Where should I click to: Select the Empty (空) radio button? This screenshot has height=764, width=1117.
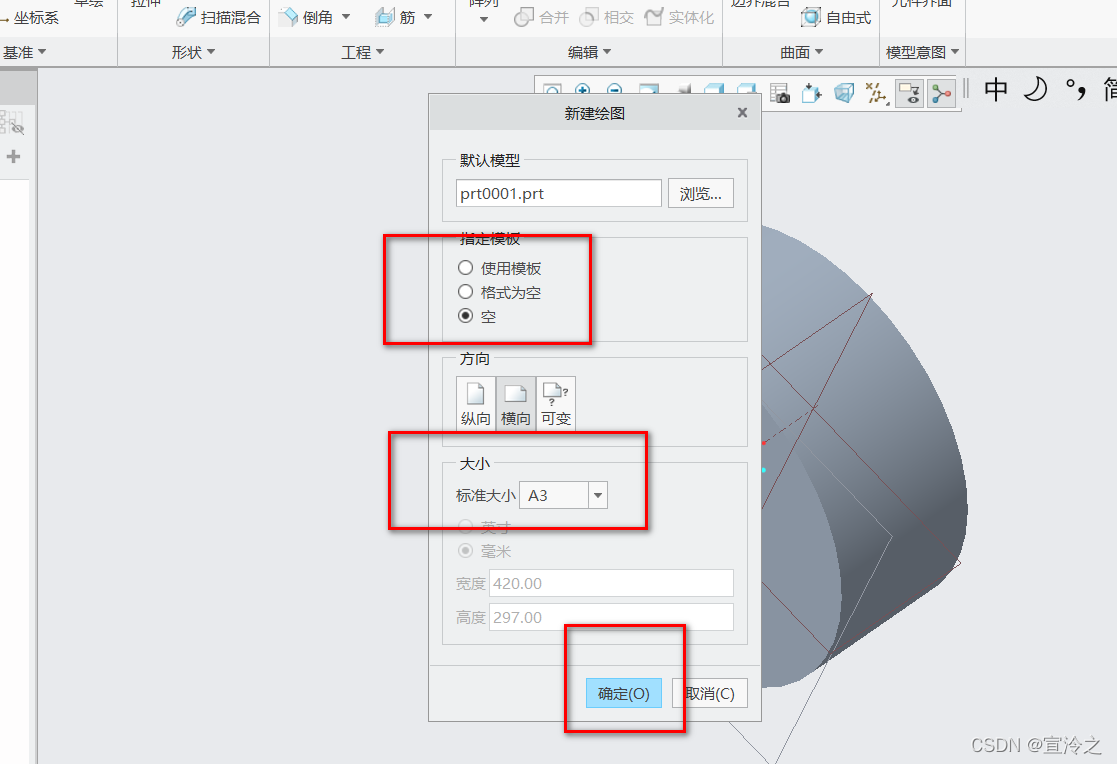coord(465,316)
